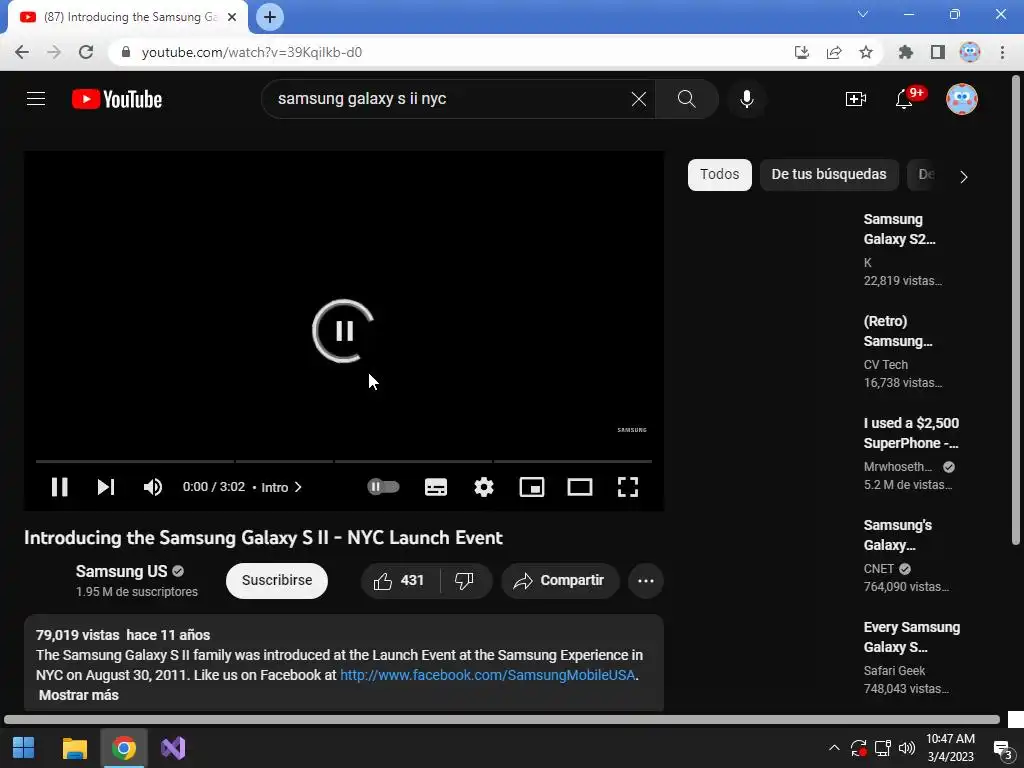Image resolution: width=1024 pixels, height=768 pixels.
Task: Open volume control in system tray
Action: coord(906,748)
